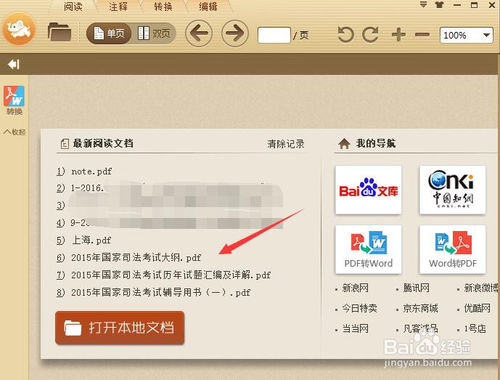500x380 pixels.
Task: Open the title bar menu dropdown arrow
Action: [423, 5]
